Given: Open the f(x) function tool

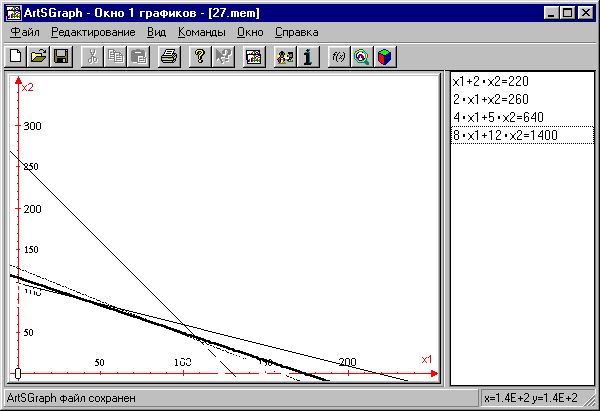Looking at the screenshot, I should (x=339, y=57).
